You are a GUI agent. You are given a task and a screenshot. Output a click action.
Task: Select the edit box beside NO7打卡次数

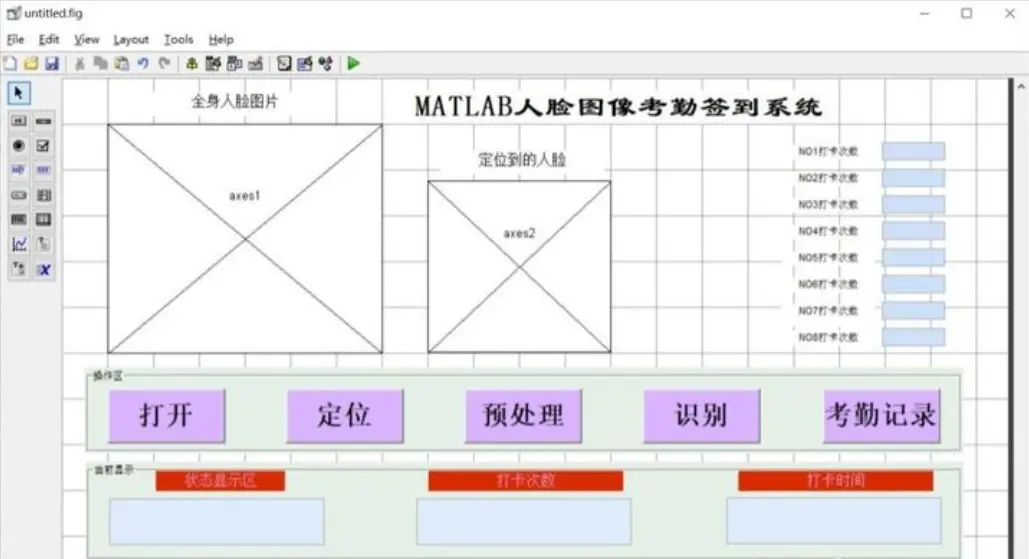(914, 310)
